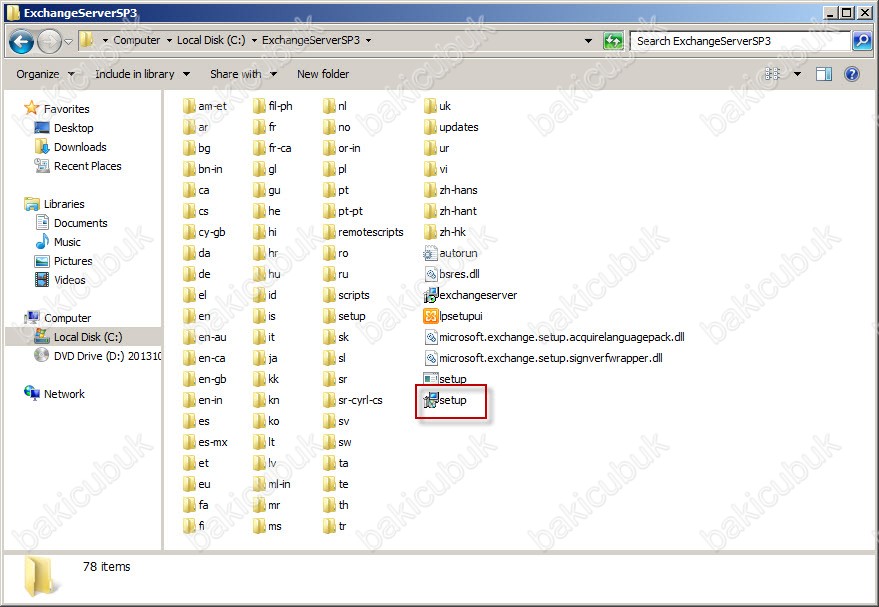879x607 pixels.
Task: Open the view options arrow beside view icon
Action: pos(797,74)
